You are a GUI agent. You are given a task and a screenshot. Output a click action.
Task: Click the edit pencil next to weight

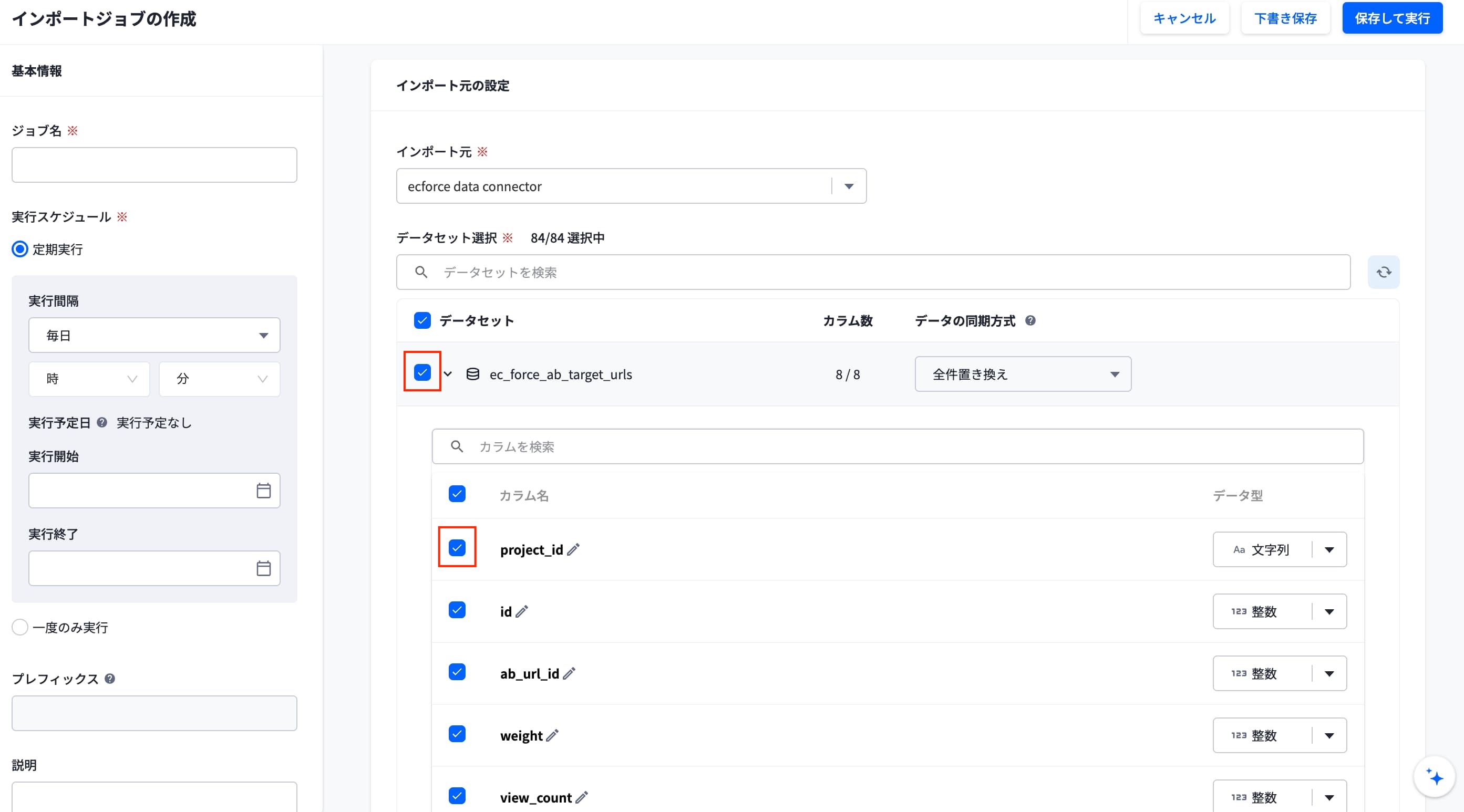click(x=552, y=735)
